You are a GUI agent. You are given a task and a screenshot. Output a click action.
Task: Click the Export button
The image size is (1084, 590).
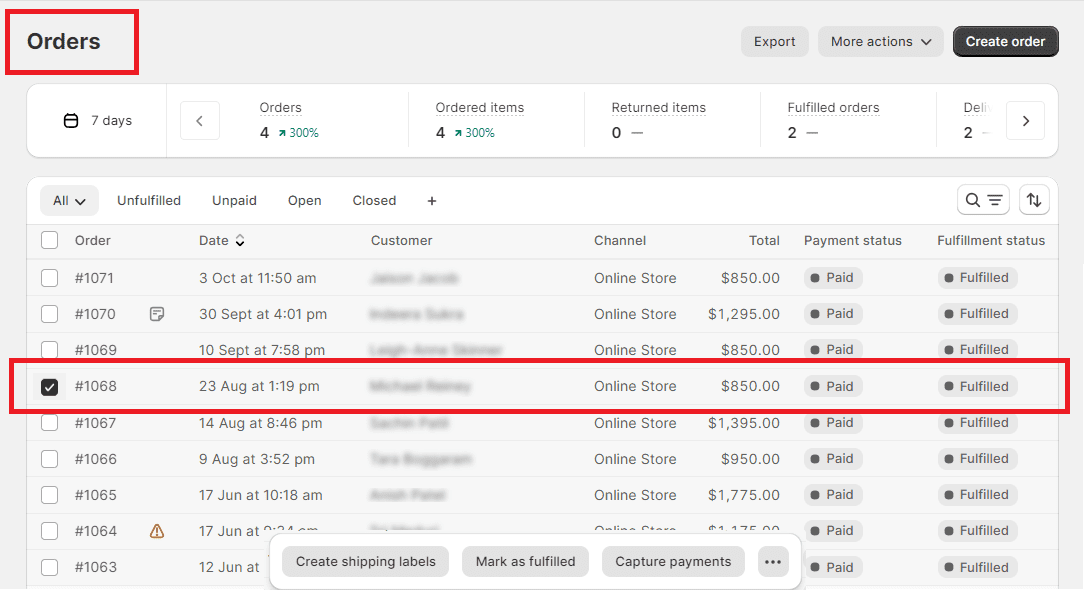(x=774, y=42)
